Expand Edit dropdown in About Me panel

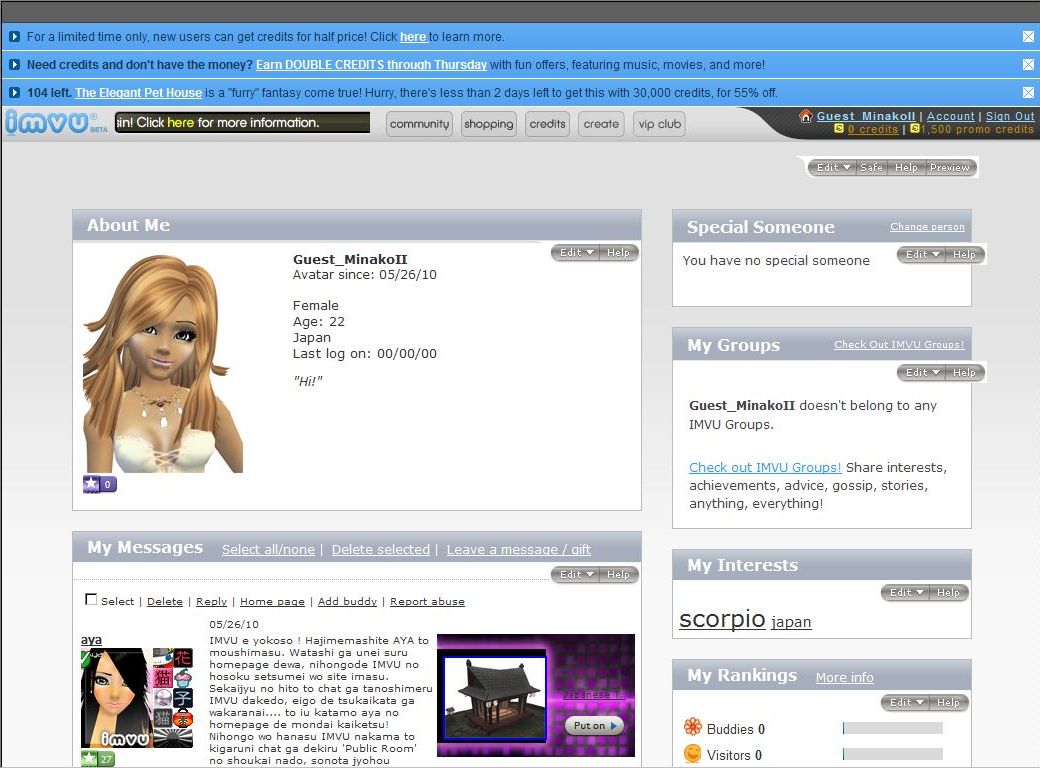point(576,253)
